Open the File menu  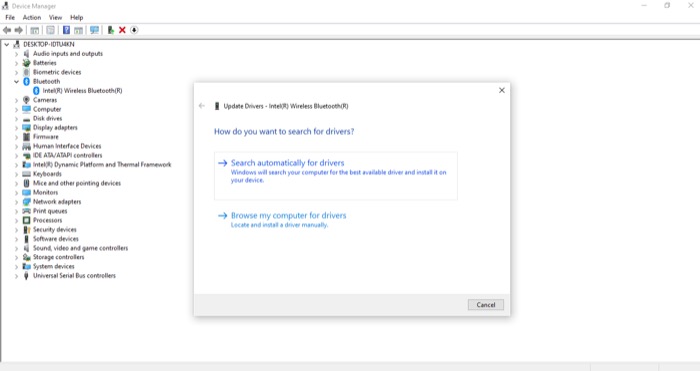click(x=10, y=17)
